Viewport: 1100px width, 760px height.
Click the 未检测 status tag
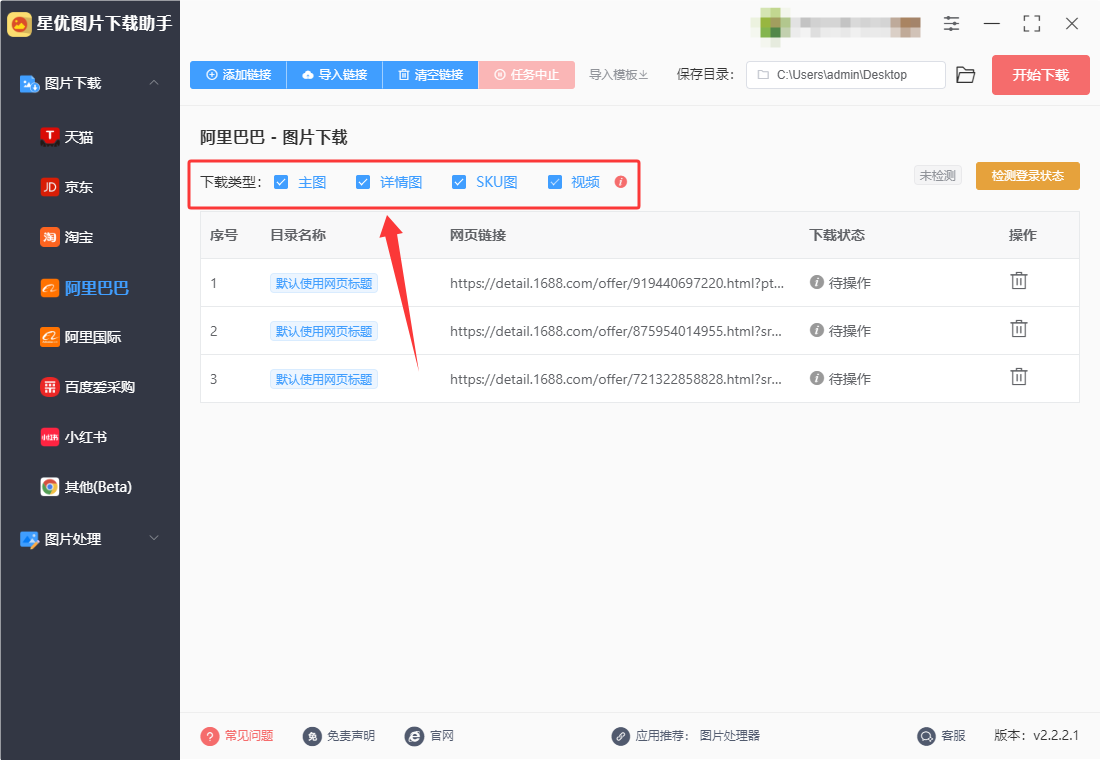[x=937, y=175]
